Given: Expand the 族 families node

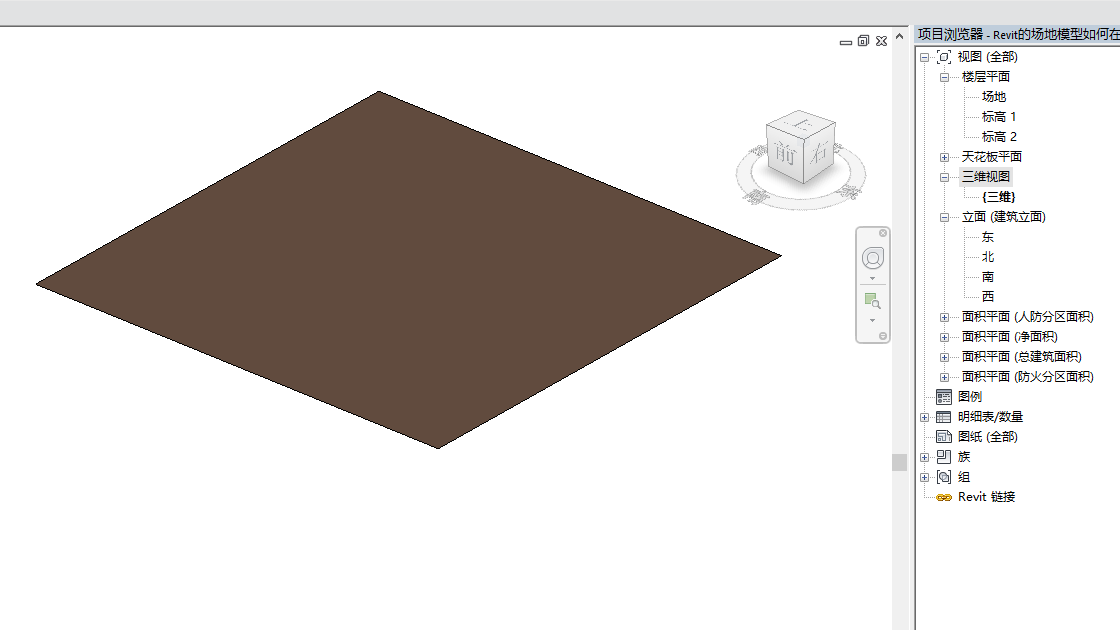Looking at the screenshot, I should click(924, 457).
